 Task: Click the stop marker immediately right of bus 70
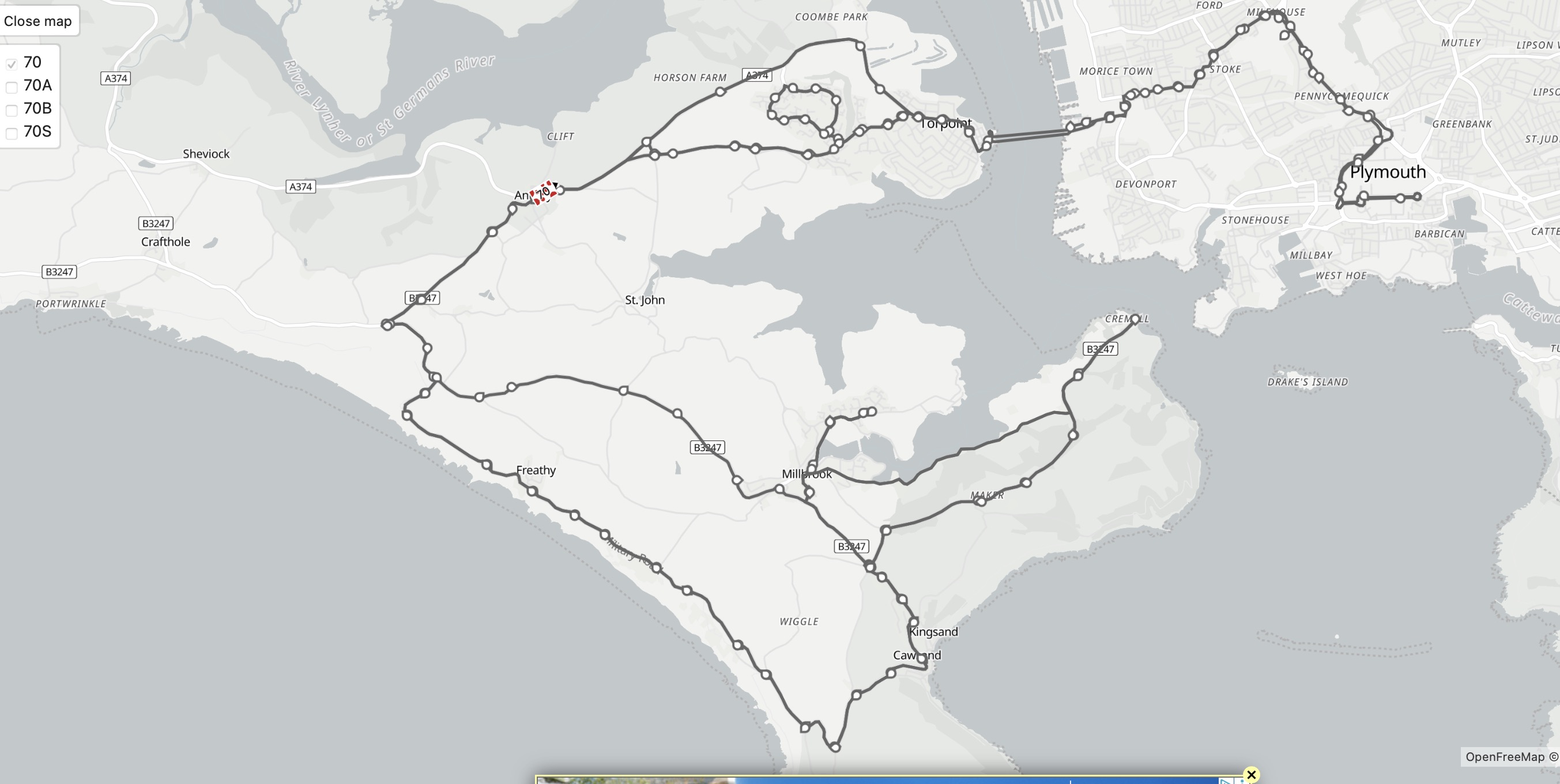click(560, 190)
